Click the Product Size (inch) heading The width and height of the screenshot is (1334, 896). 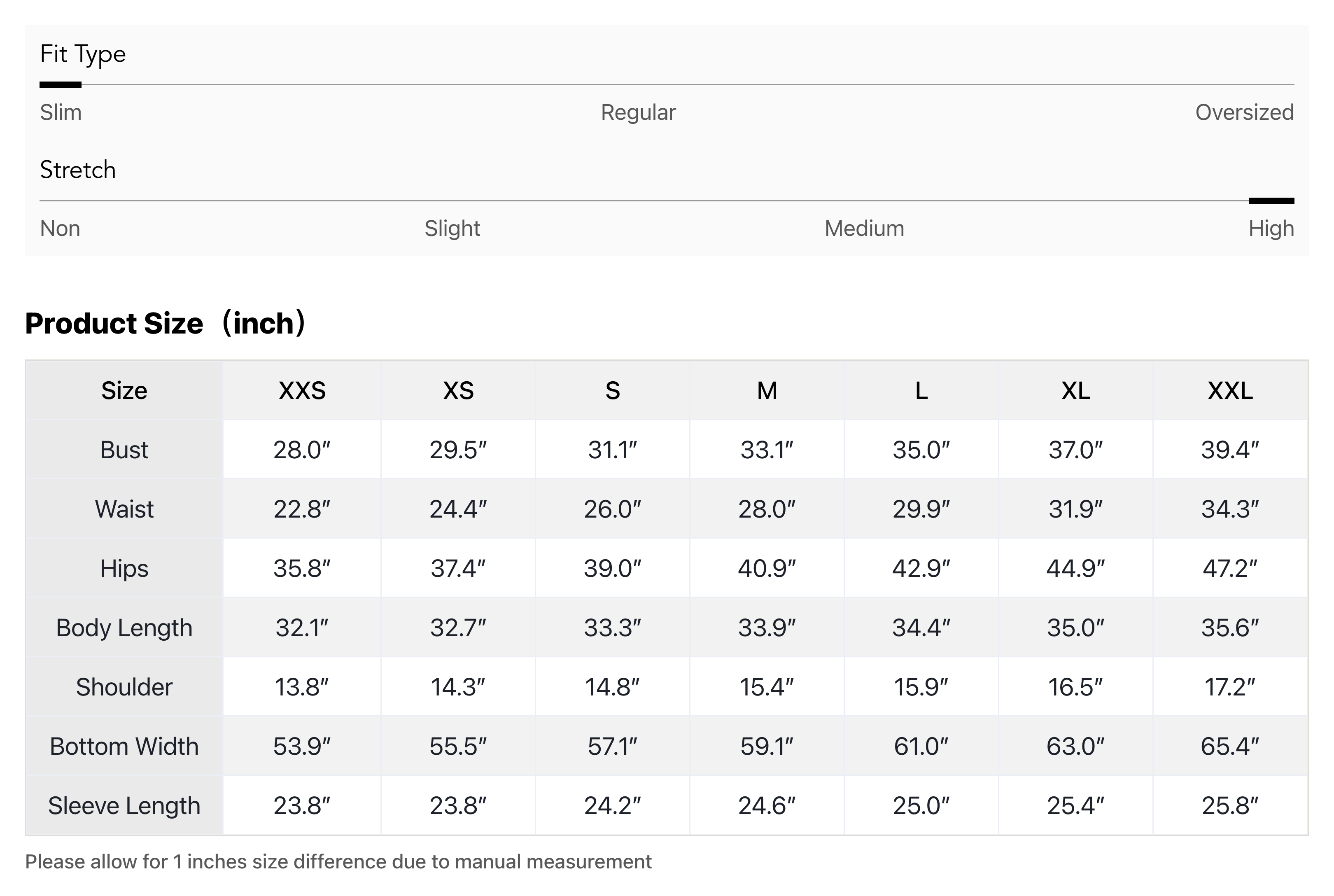(166, 323)
